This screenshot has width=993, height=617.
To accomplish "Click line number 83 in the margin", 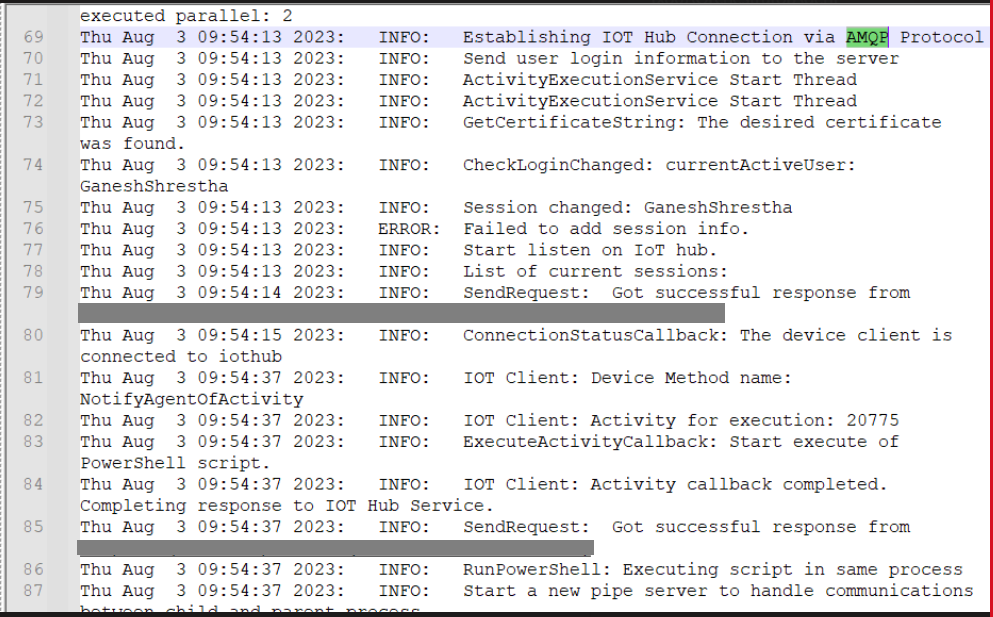I will (x=34, y=442).
